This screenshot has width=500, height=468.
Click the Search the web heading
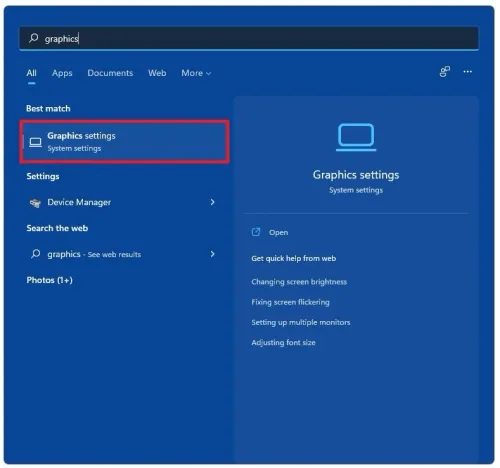[57, 228]
